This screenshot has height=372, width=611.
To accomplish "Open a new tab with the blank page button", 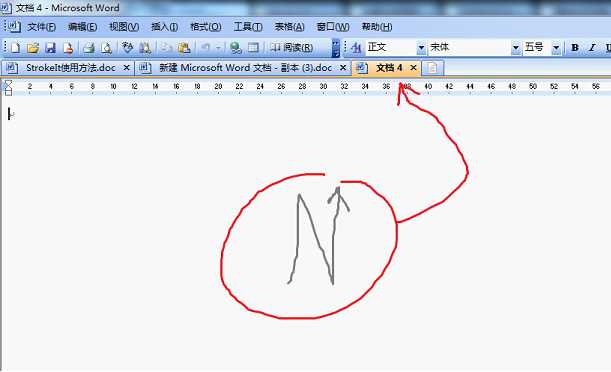I will (432, 68).
